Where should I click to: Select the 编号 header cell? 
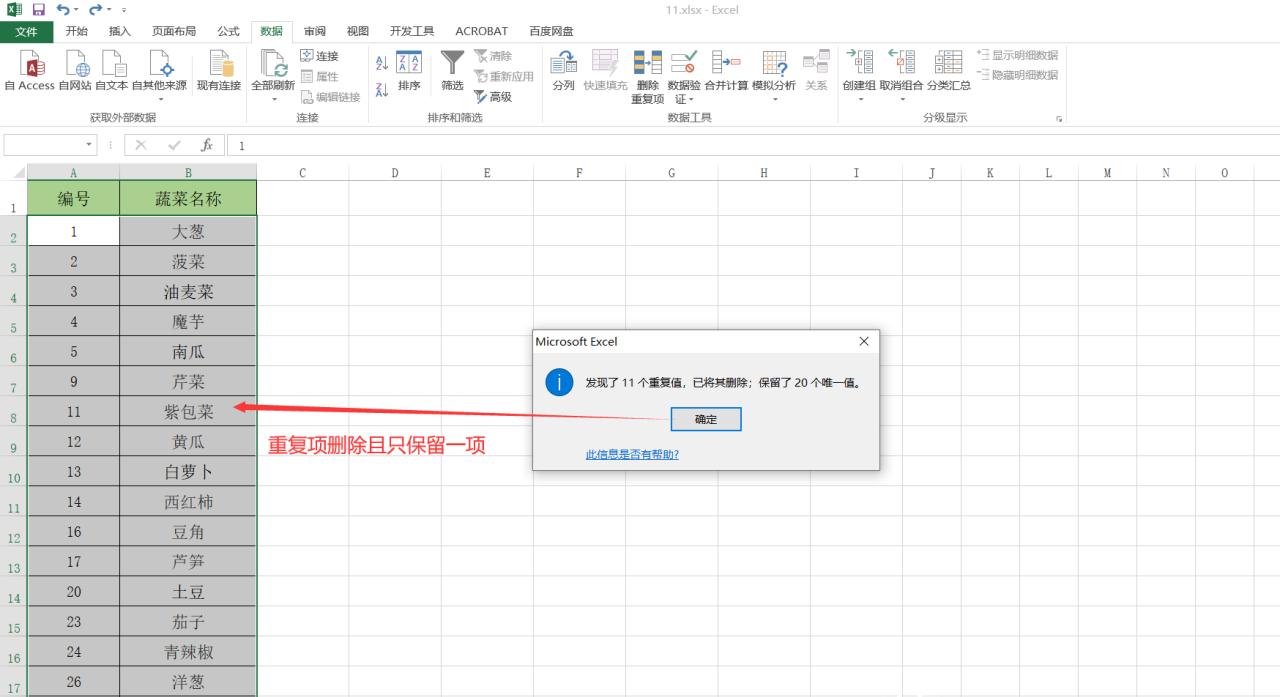click(74, 198)
